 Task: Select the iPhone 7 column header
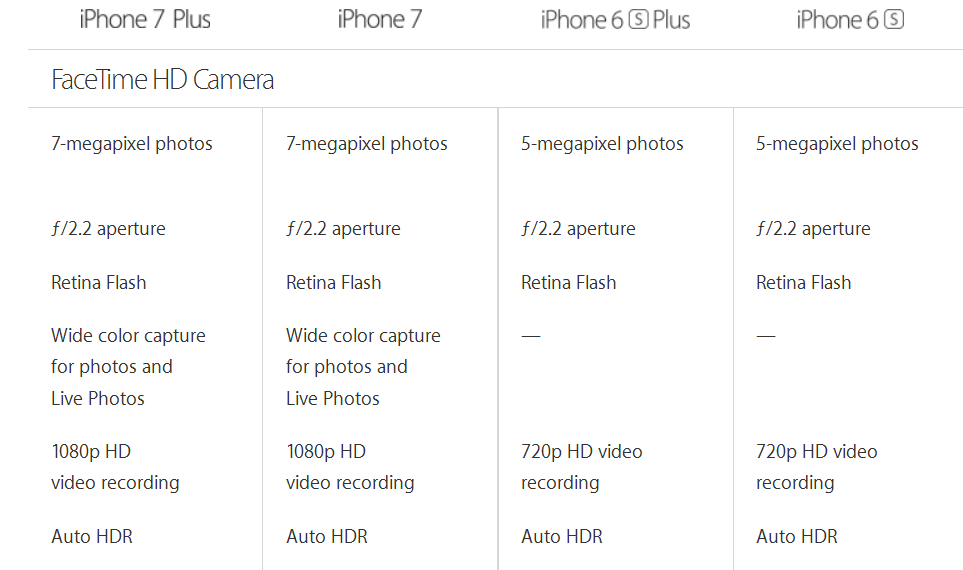(379, 20)
